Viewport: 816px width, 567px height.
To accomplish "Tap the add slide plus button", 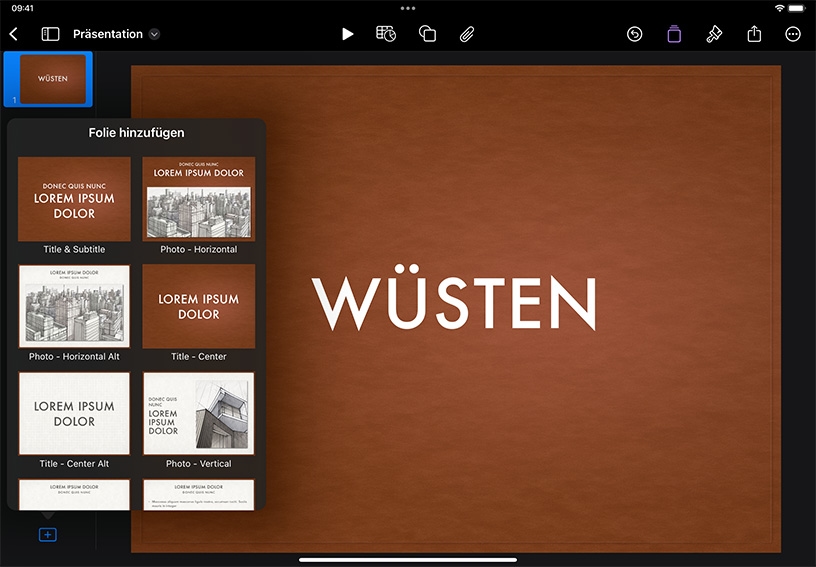I will (x=48, y=535).
